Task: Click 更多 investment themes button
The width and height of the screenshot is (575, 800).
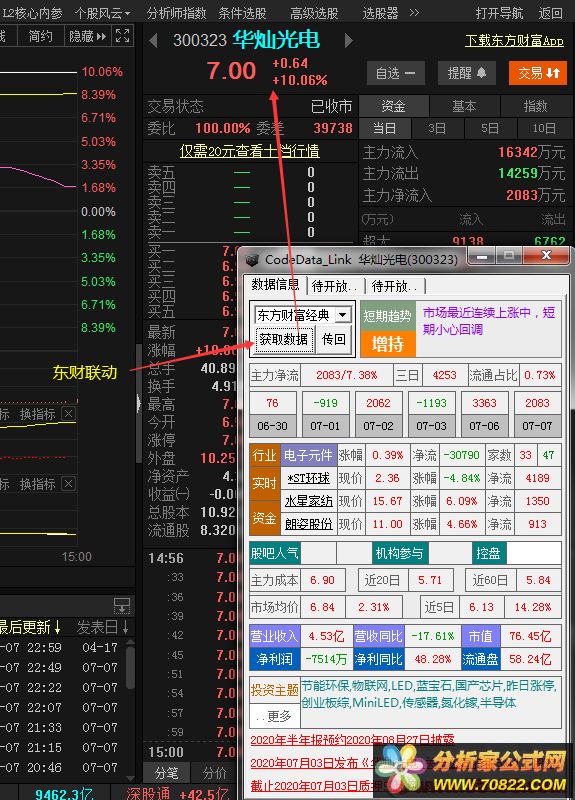Action: tap(274, 716)
